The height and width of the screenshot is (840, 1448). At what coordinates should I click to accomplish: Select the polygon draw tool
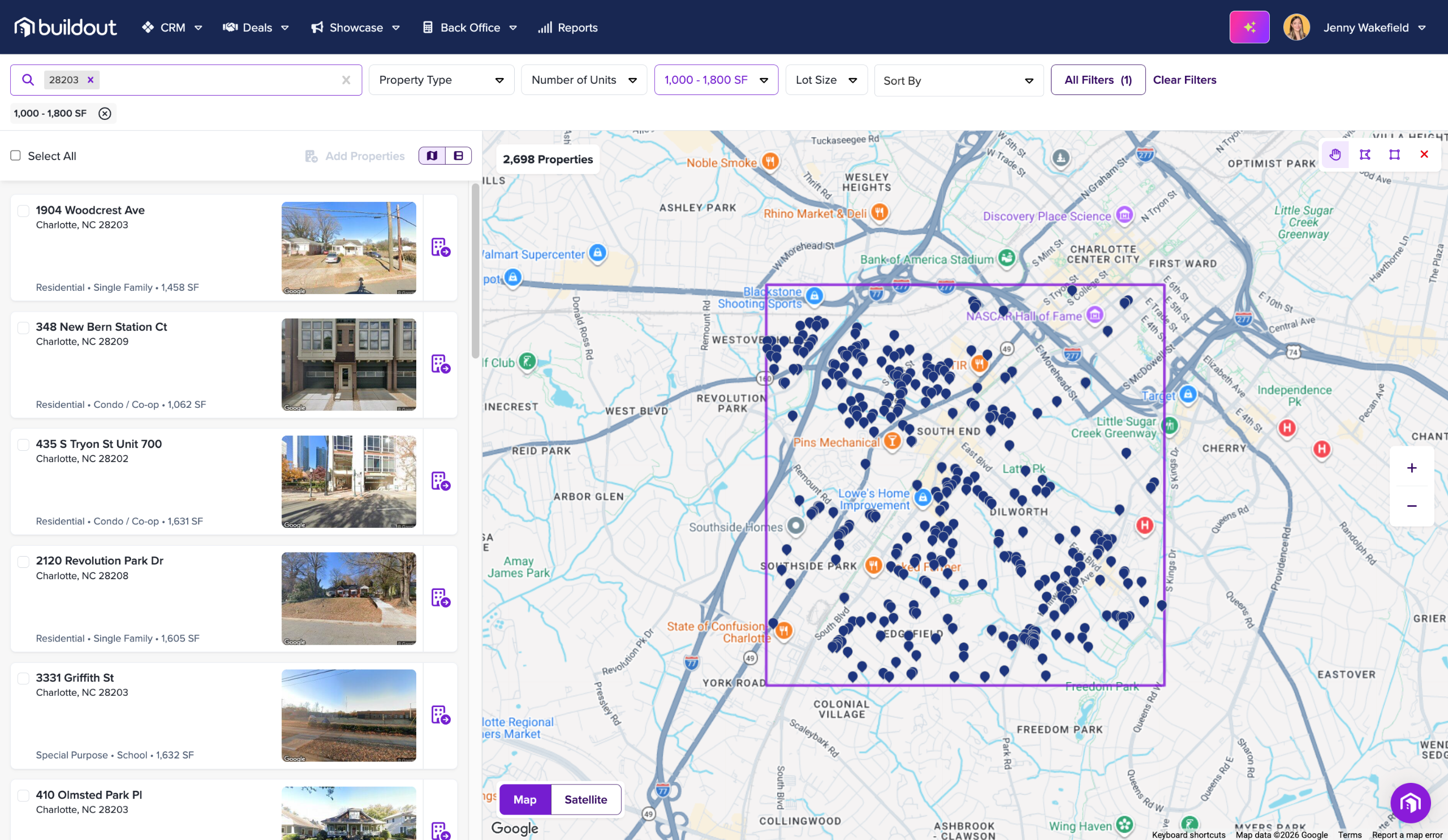click(1365, 154)
